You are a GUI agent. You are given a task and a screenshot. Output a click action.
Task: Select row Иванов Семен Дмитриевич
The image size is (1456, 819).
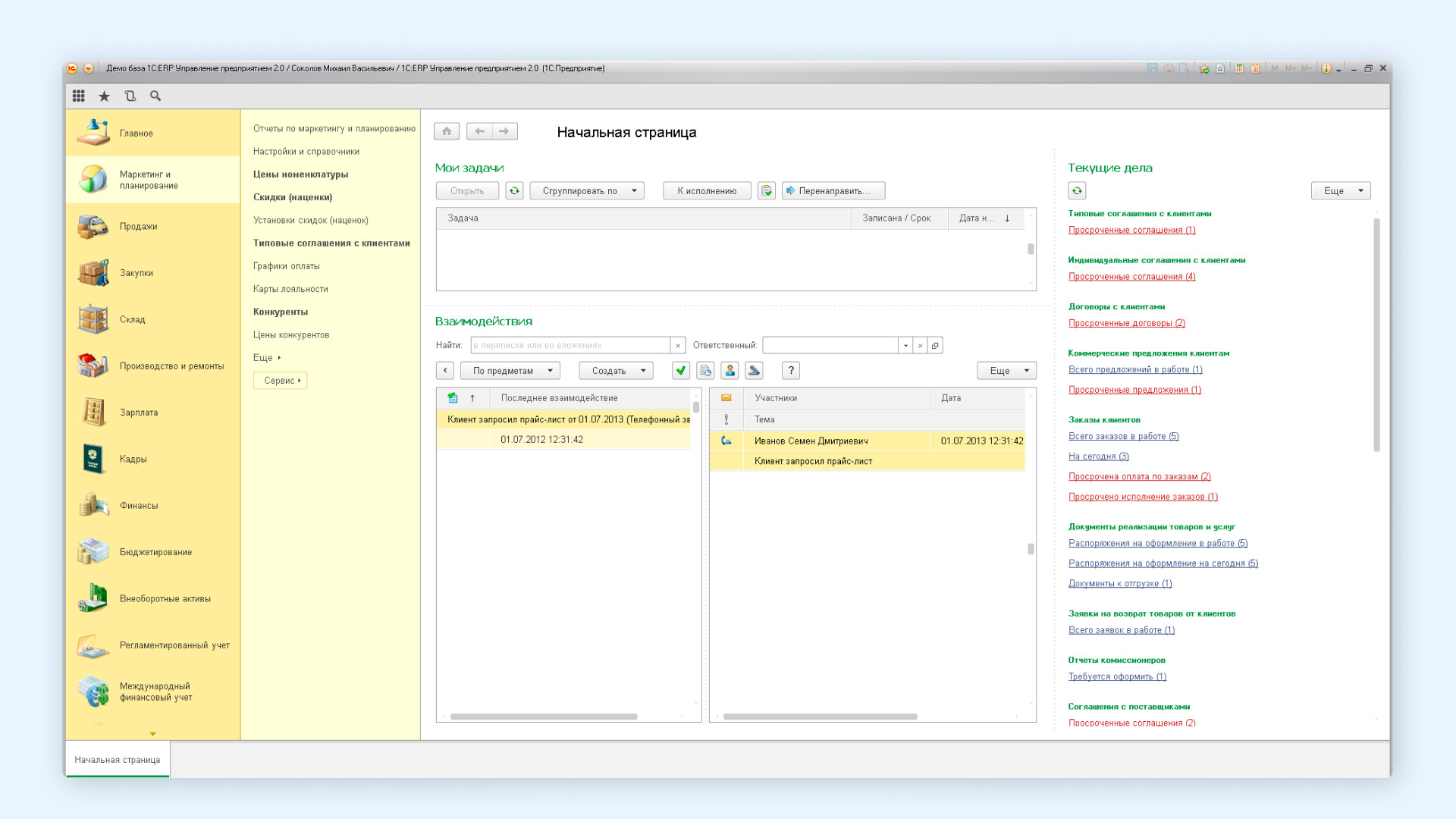click(x=867, y=441)
